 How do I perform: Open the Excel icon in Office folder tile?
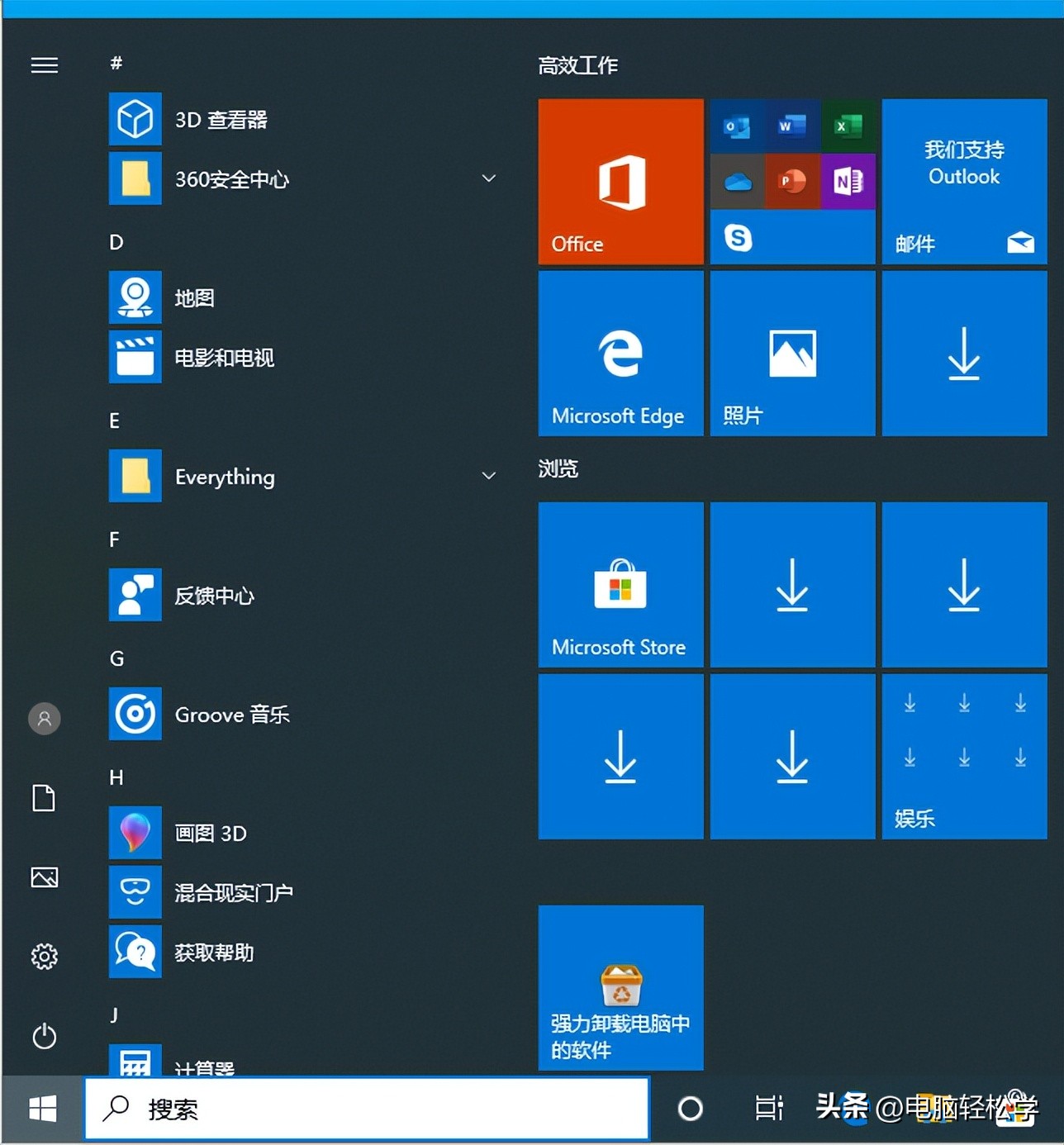[x=848, y=126]
